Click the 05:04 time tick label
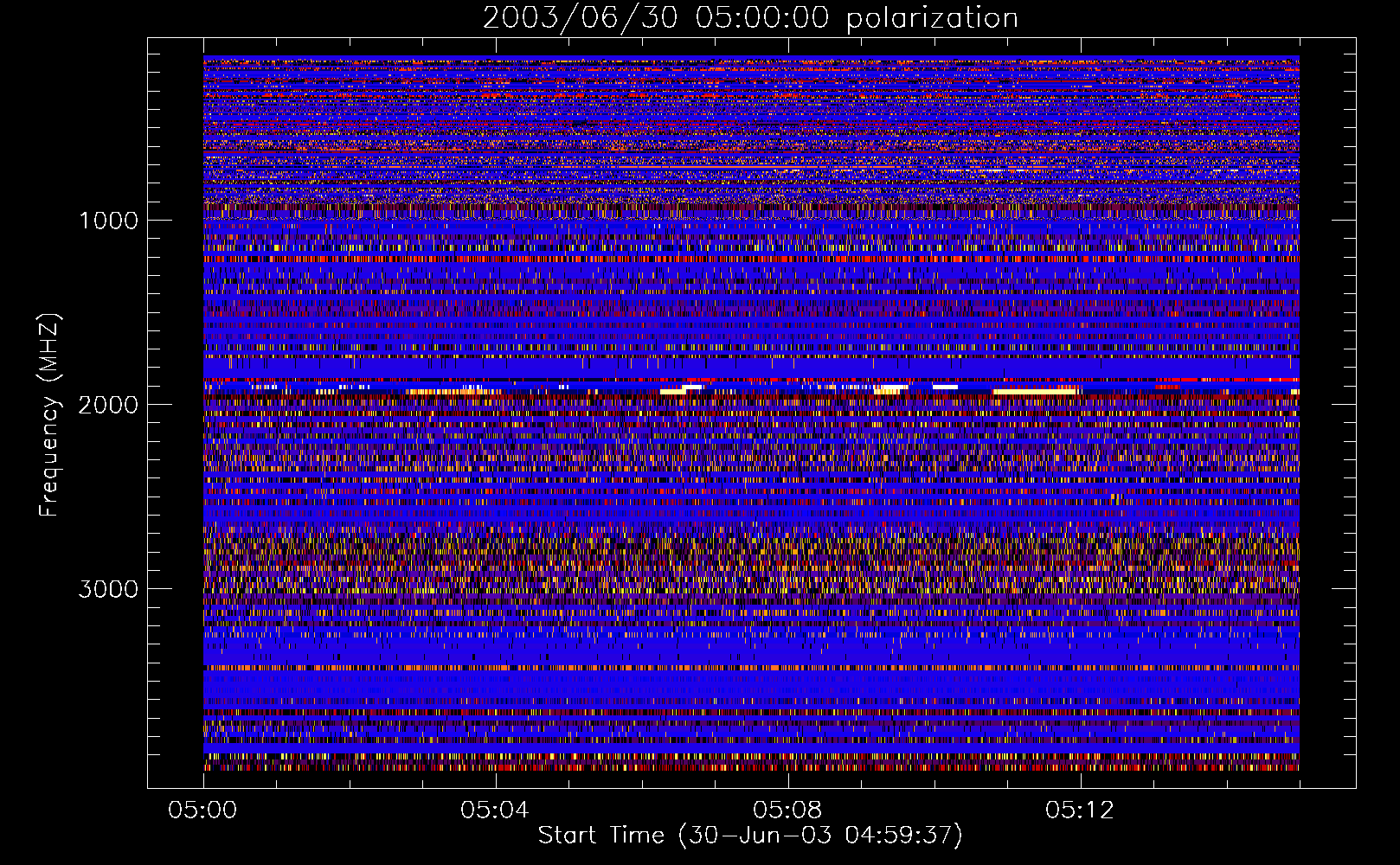This screenshot has height=865, width=1400. coord(495,811)
